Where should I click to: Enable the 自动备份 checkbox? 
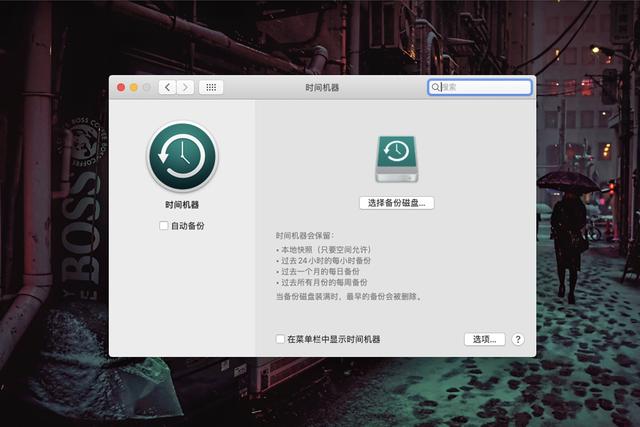pos(164,225)
